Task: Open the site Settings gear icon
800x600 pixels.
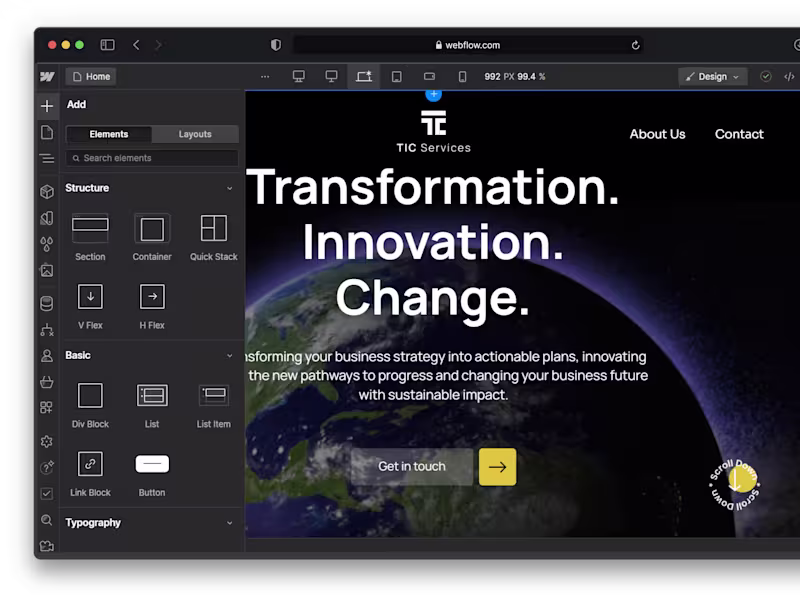Action: pos(47,441)
